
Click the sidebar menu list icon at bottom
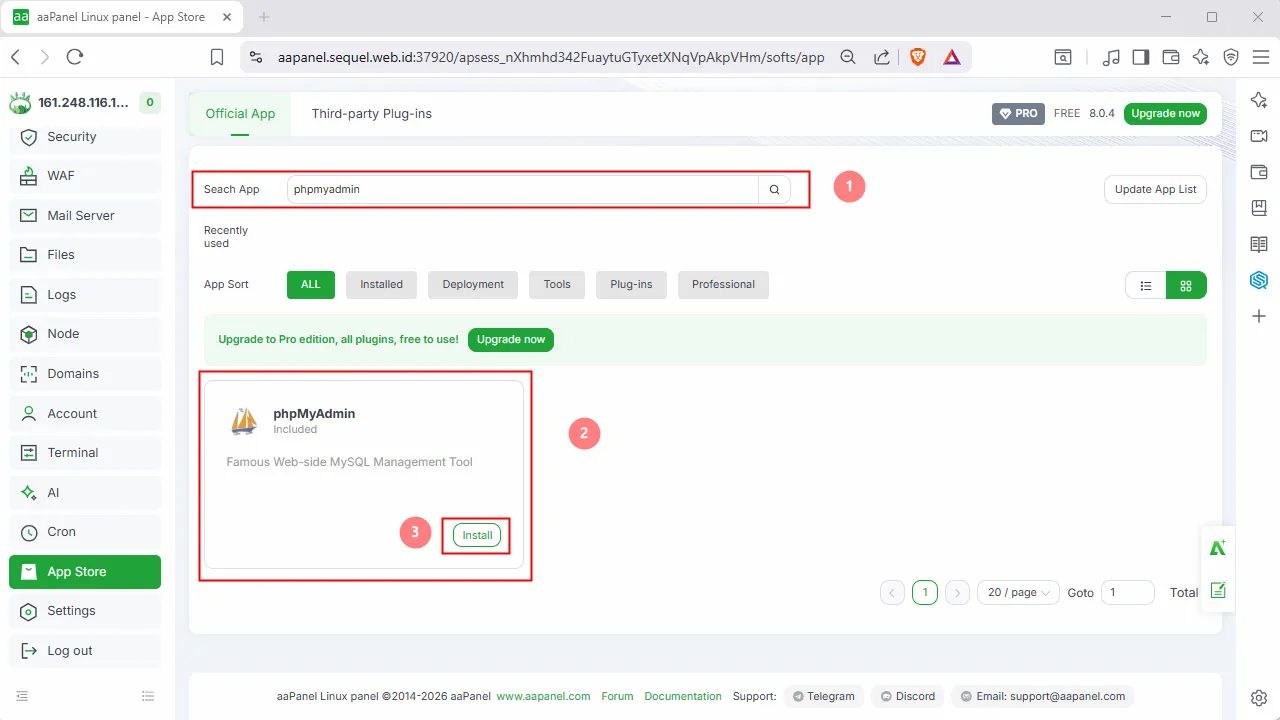pyautogui.click(x=148, y=696)
